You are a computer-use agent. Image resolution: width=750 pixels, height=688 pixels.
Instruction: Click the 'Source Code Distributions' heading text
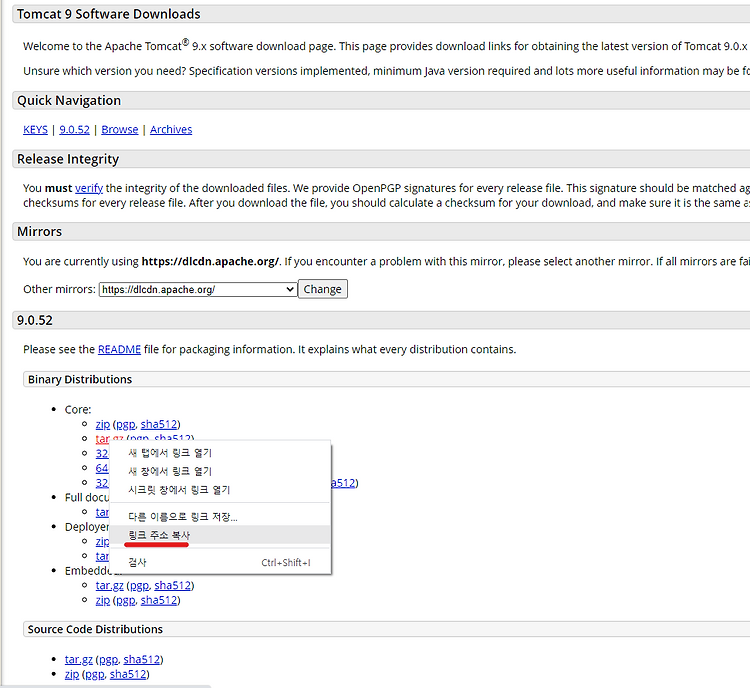click(95, 629)
